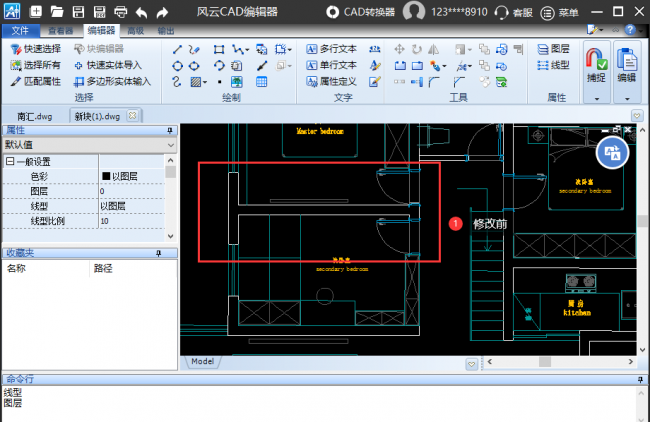Select the Model layout tab

click(x=202, y=361)
